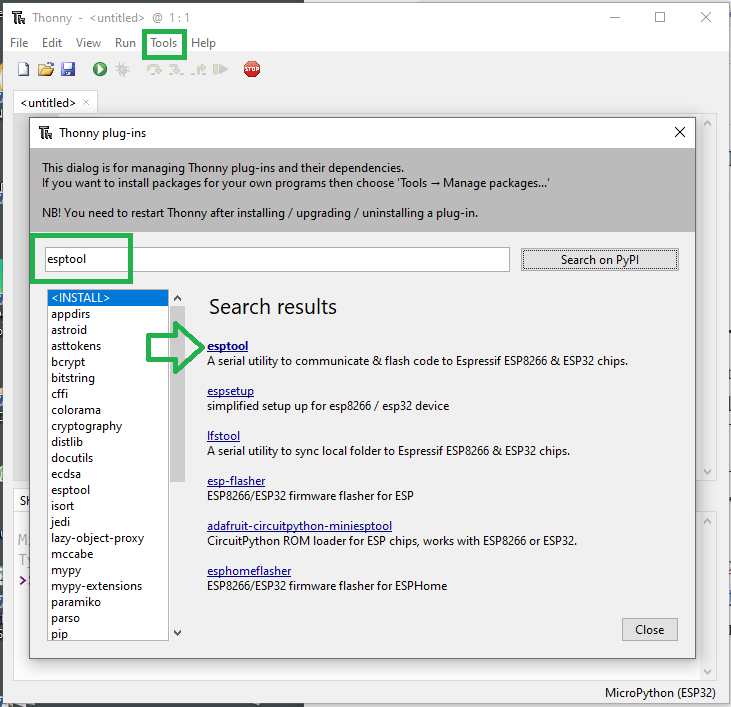Select distlib in the package list
Viewport: 731px width, 707px height.
pos(108,442)
